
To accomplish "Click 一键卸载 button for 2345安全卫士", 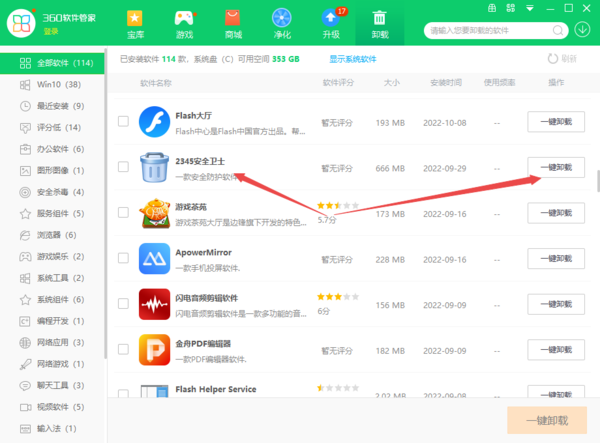I will point(556,167).
